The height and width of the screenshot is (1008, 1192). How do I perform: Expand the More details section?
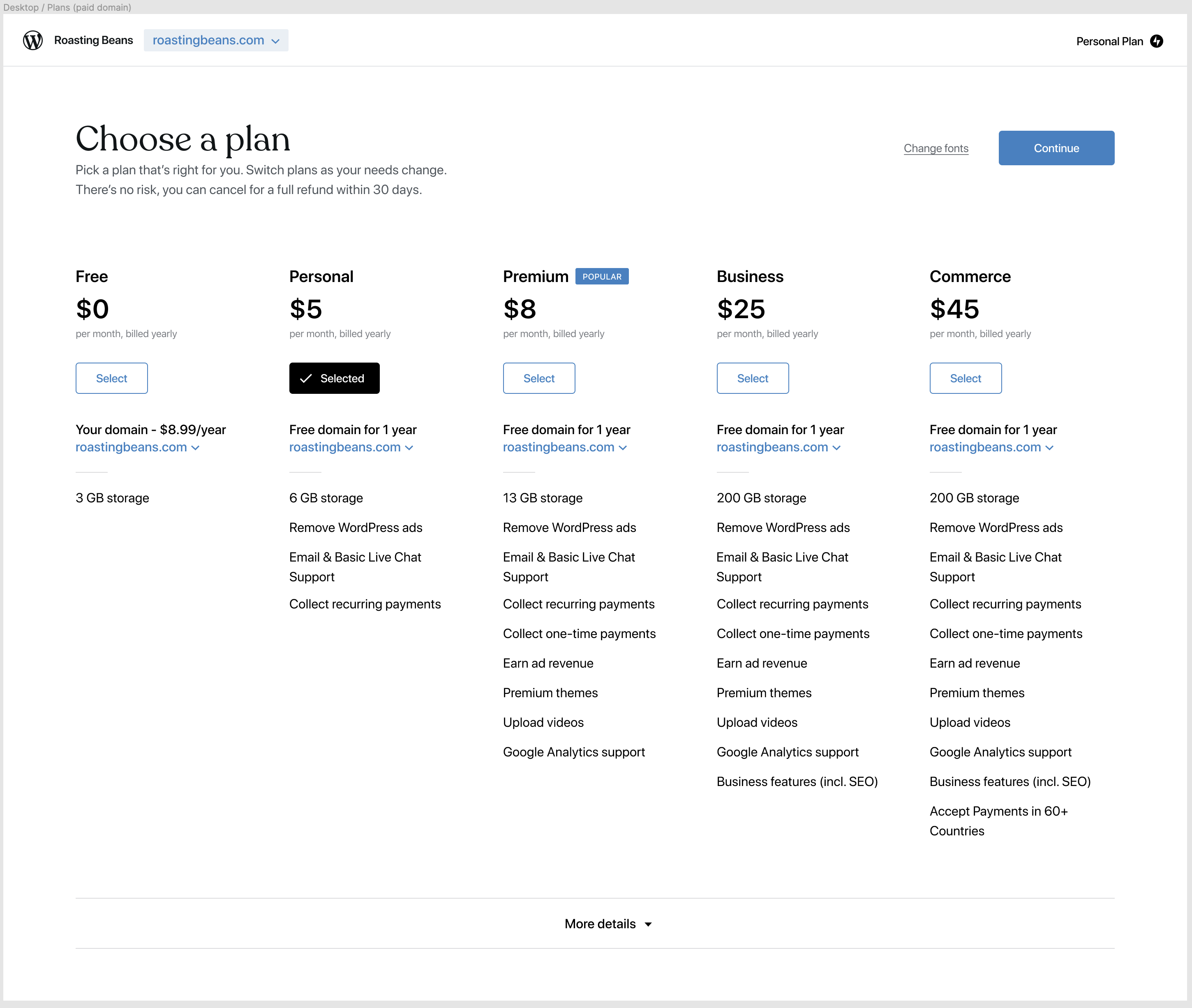pos(608,924)
